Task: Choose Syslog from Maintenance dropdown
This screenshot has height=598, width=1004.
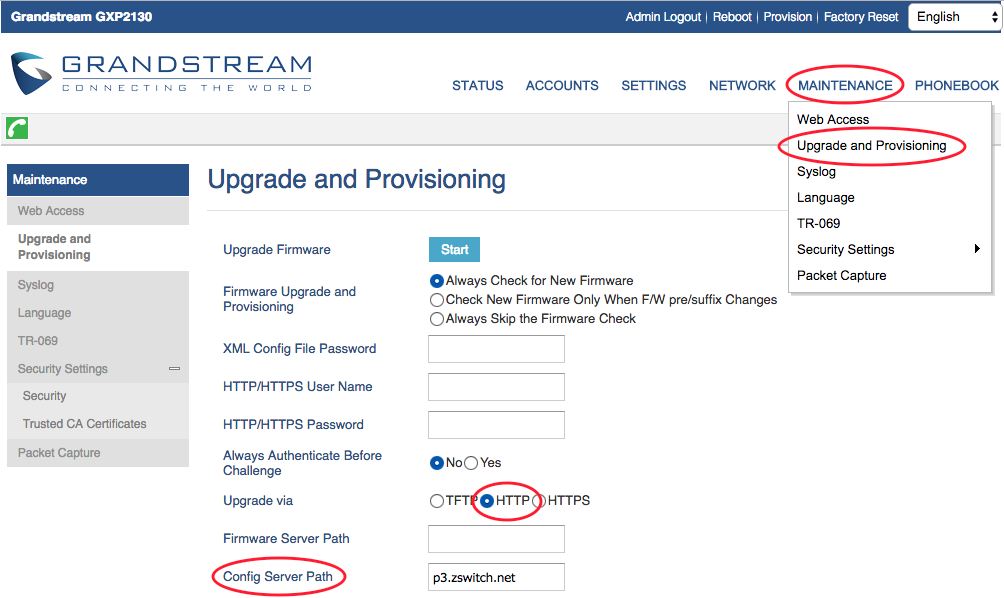Action: [x=816, y=172]
